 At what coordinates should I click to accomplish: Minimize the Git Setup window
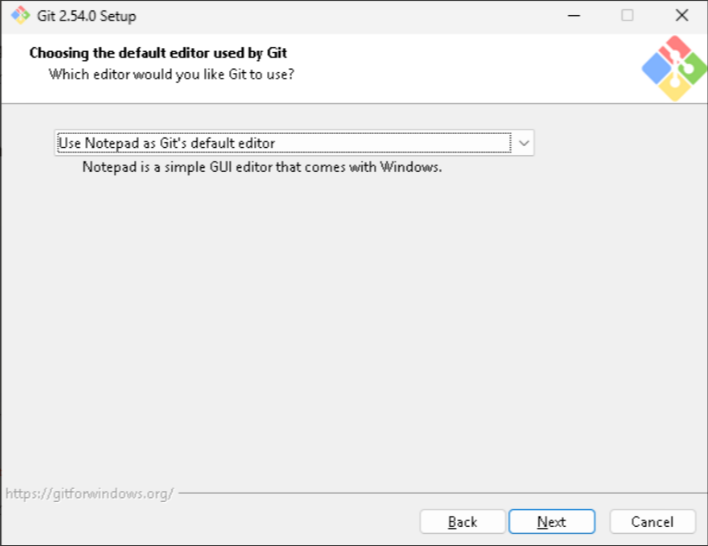point(574,15)
